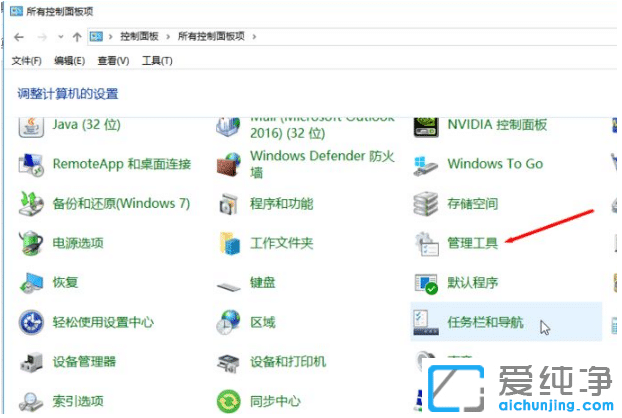This screenshot has height=418, width=622.
Task: Open the 键盘 icon
Action: tap(228, 286)
